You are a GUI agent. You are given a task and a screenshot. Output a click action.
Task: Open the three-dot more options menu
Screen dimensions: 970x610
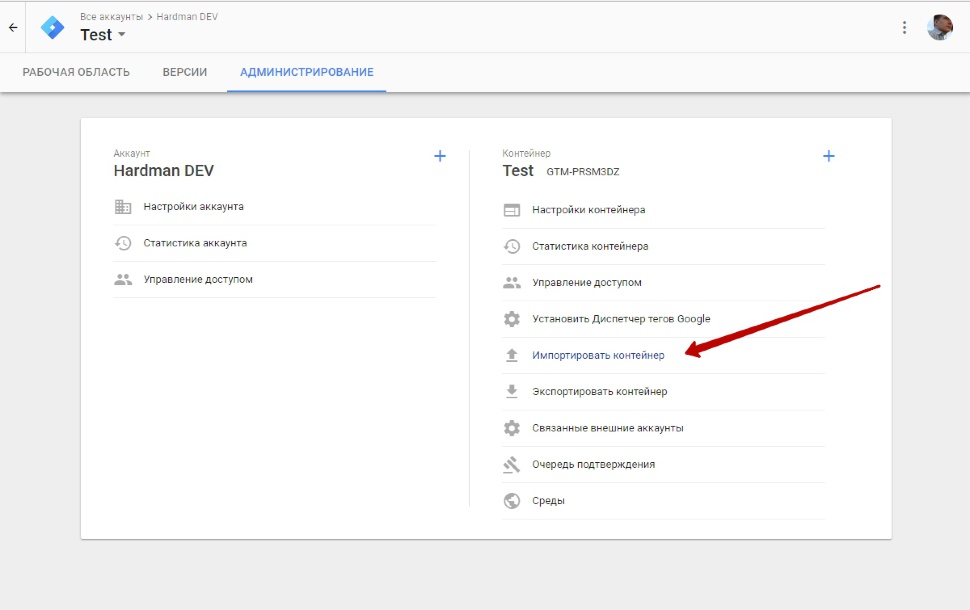pos(904,27)
